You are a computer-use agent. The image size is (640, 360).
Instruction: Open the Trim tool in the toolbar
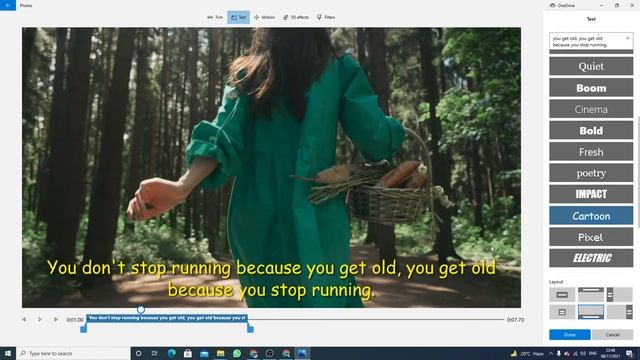(215, 17)
